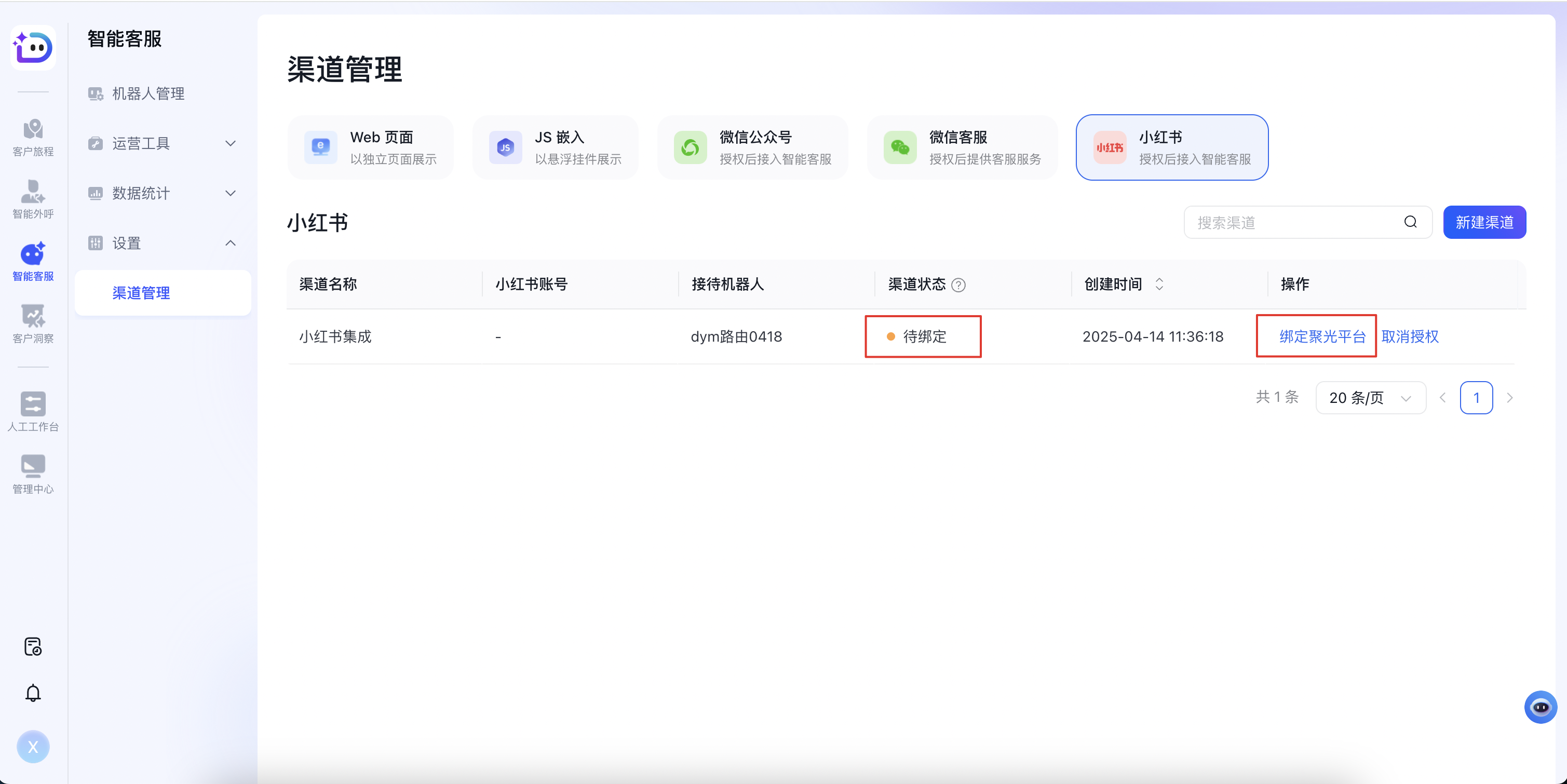Open the 客户洞察 panel icon
This screenshot has width=1567, height=784.
pos(33,322)
